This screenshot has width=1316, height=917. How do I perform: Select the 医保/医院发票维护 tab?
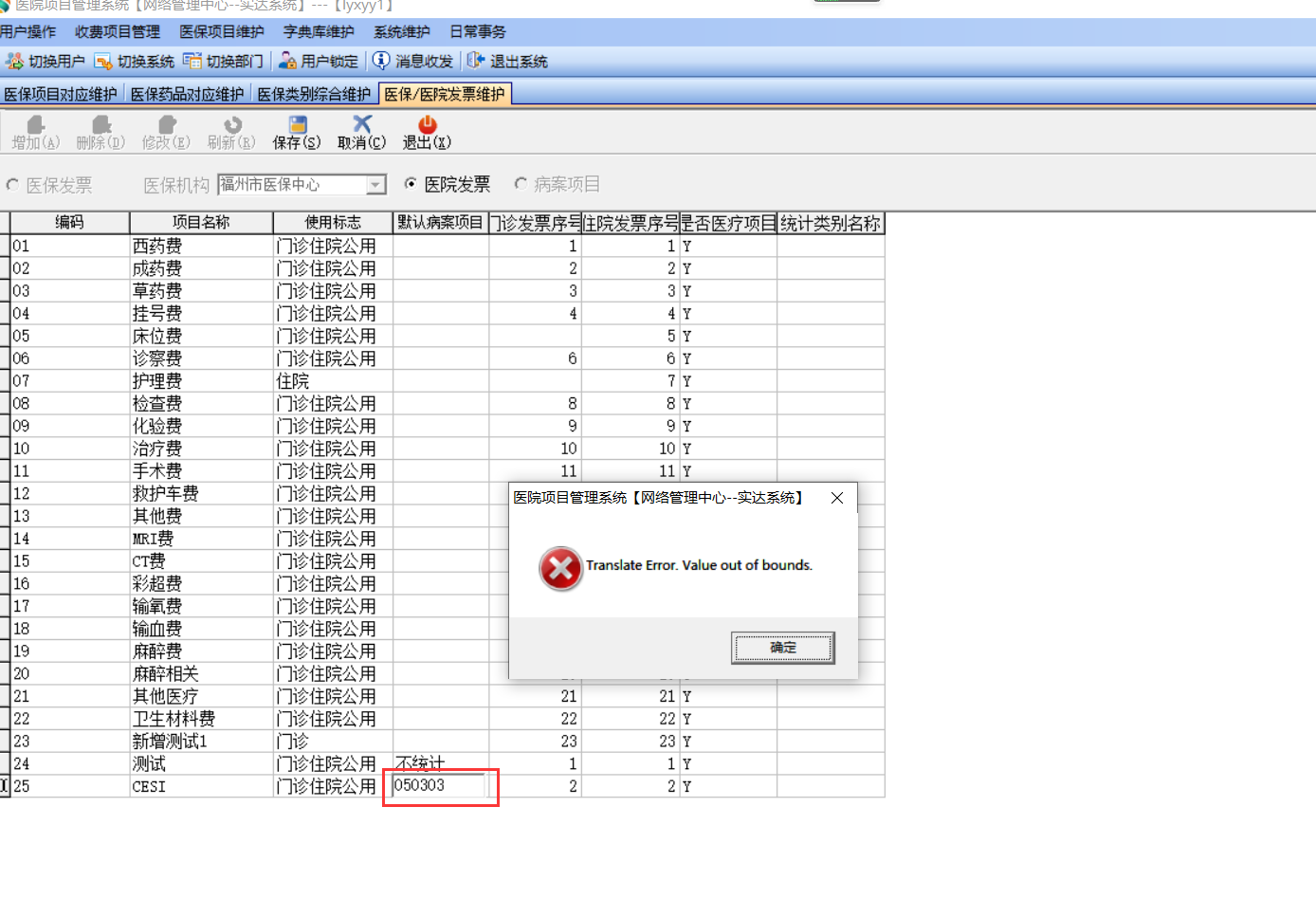[x=445, y=94]
